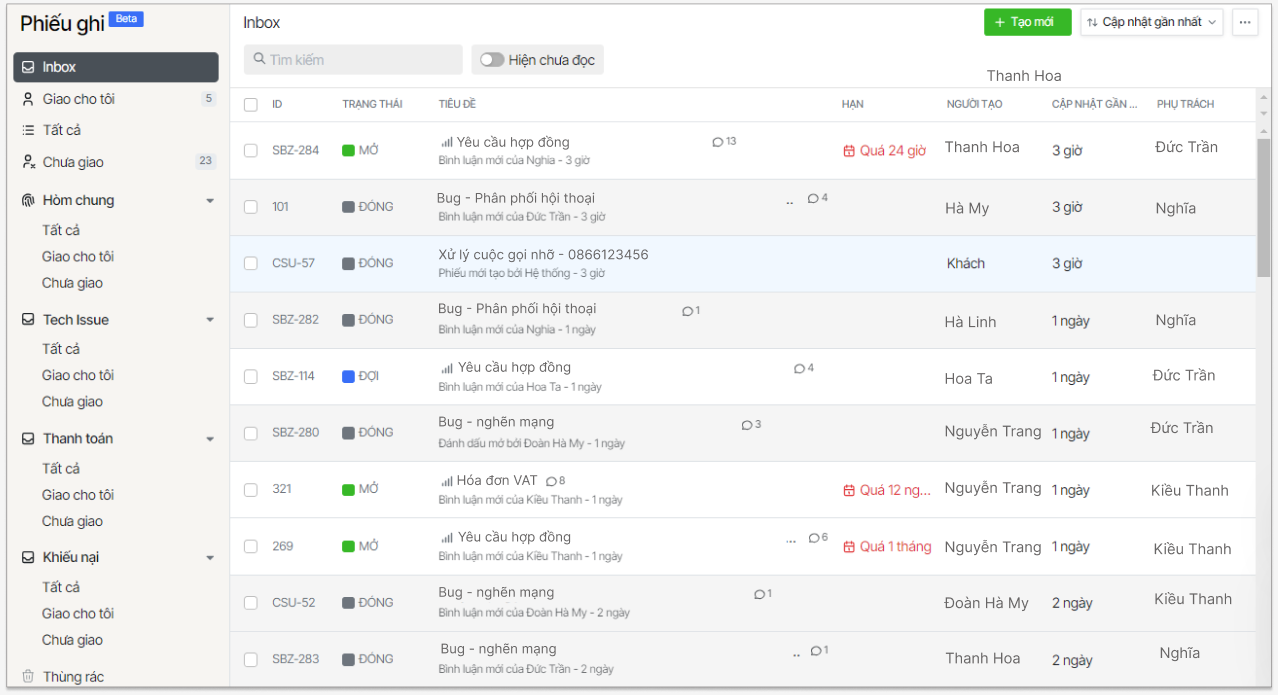Click priority signal icon on Hóa đơn VAT
Screen dimensions: 1278x695
[446, 481]
